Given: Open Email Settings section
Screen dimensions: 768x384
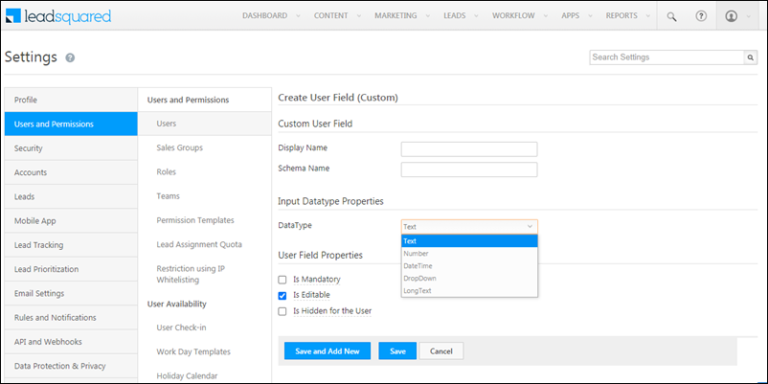Looking at the screenshot, I should (x=71, y=293).
